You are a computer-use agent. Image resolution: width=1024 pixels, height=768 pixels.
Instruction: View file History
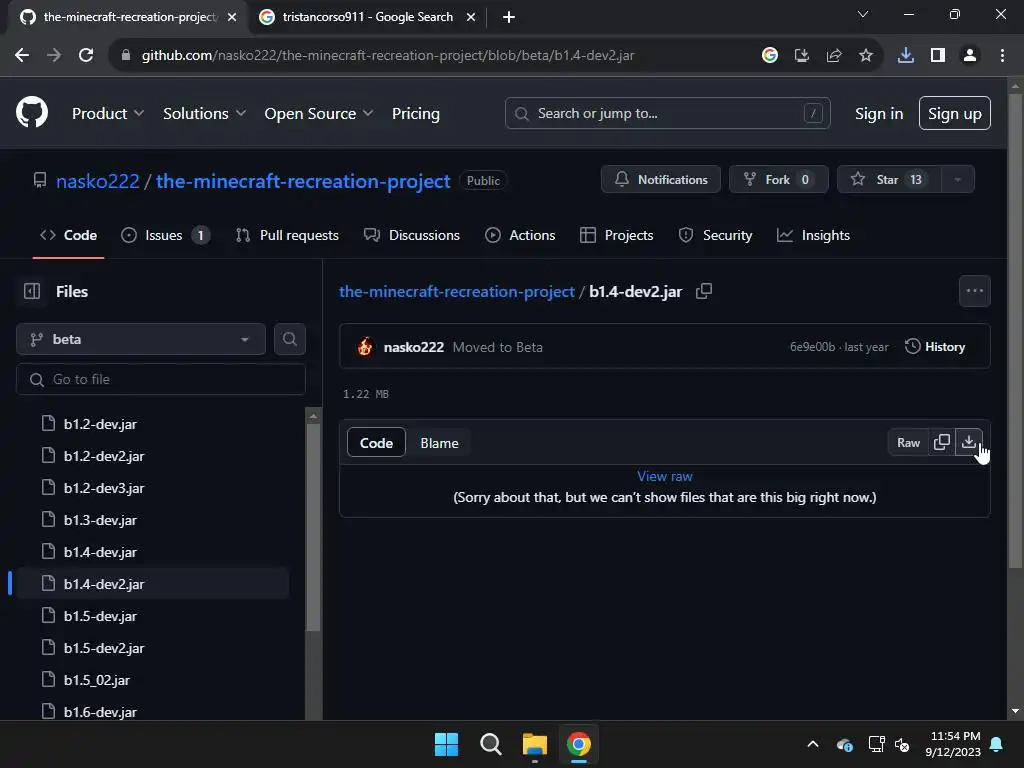pyautogui.click(x=935, y=347)
